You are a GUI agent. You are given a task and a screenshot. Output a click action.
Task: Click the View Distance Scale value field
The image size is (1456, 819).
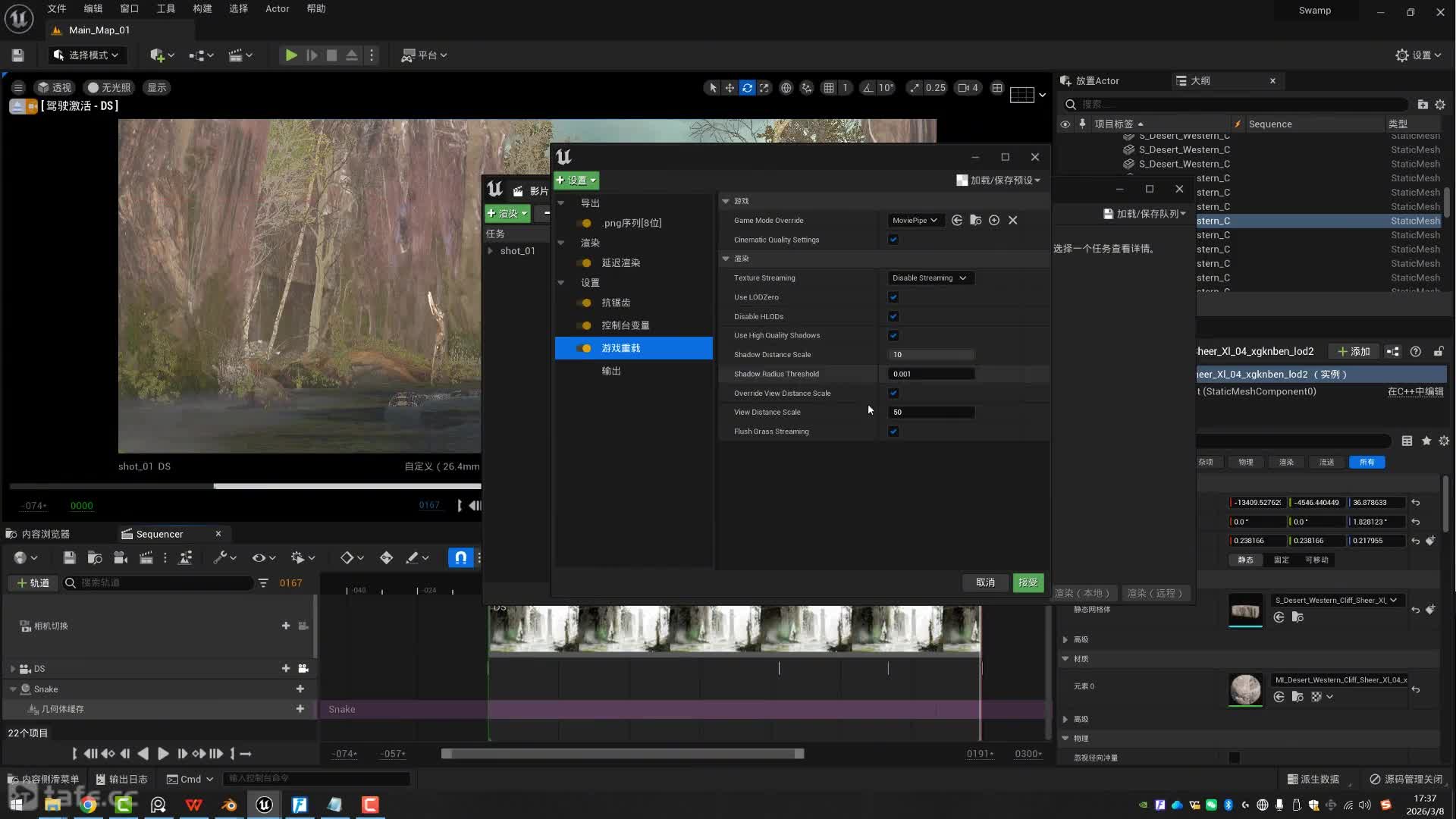[930, 413]
